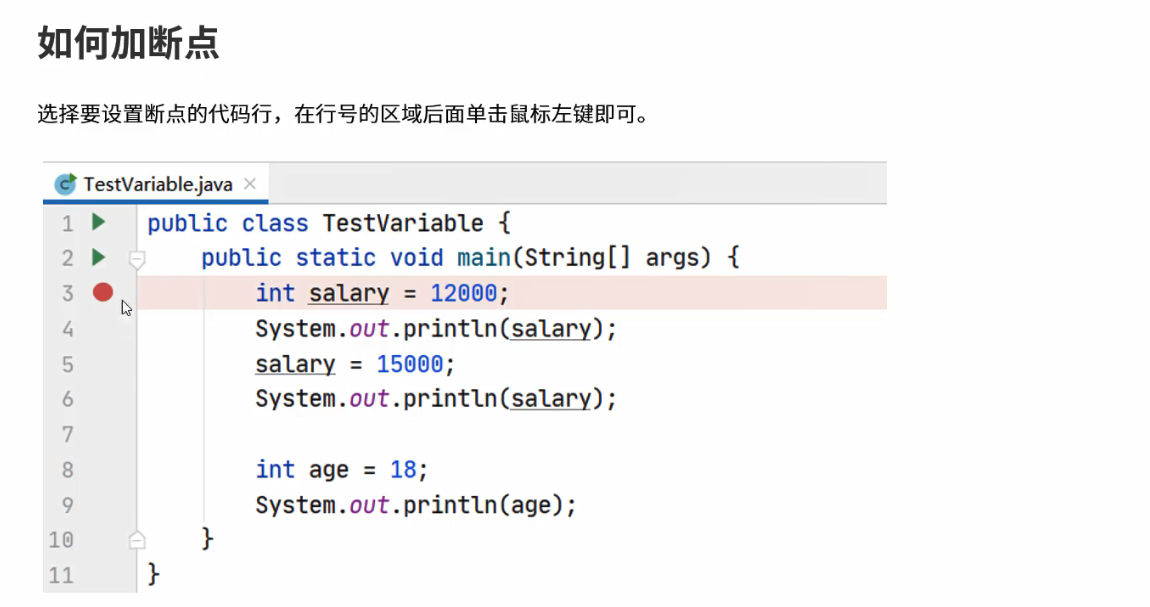Click the println(salary) statement on line 6
The image size is (1150, 607).
click(436, 399)
